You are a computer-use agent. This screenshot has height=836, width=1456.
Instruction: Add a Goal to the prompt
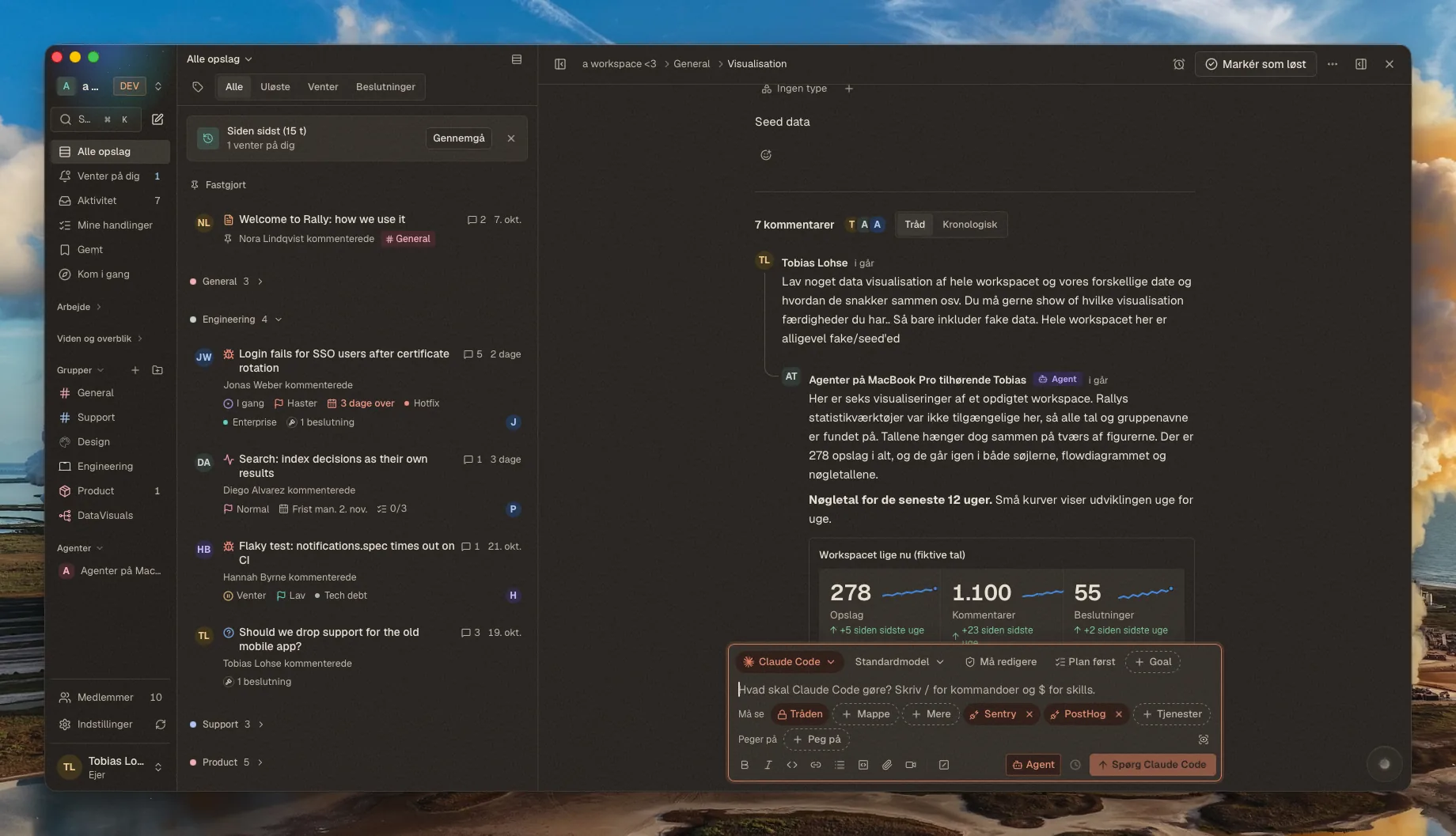tap(1153, 662)
